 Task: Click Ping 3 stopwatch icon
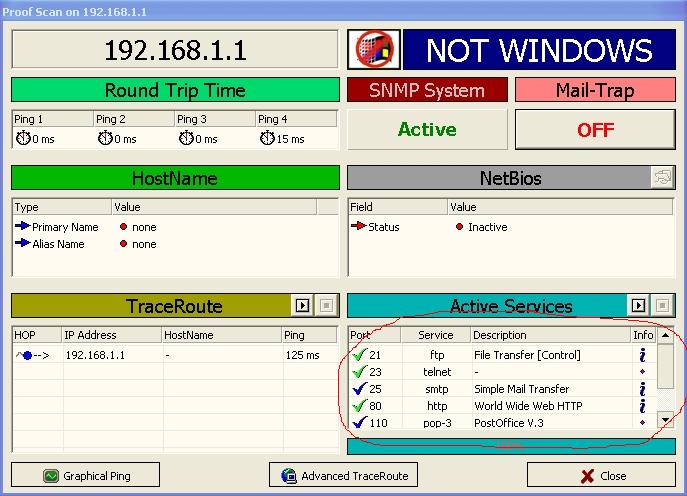point(186,138)
